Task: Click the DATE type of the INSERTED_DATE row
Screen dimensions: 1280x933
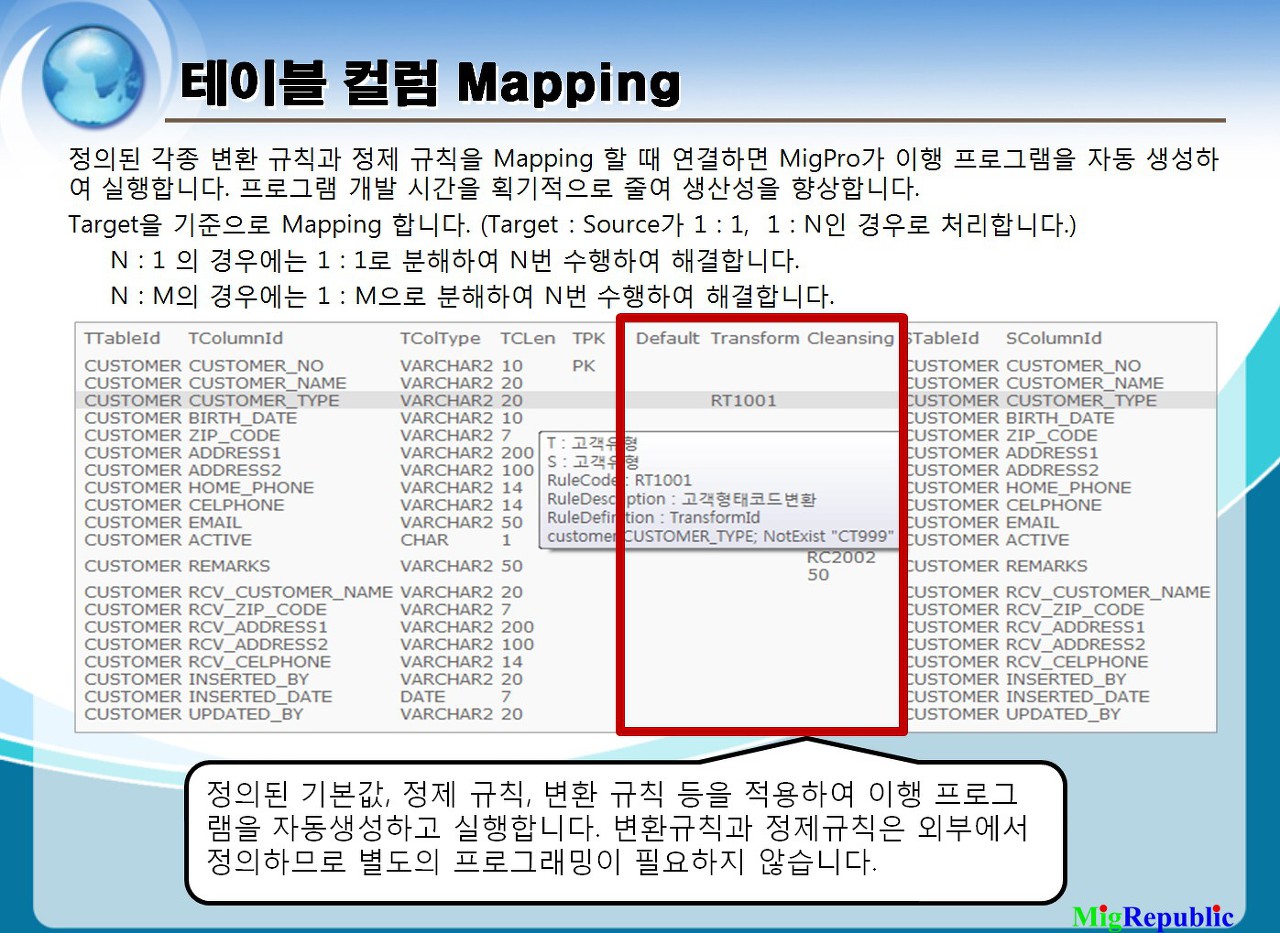Action: (x=423, y=697)
